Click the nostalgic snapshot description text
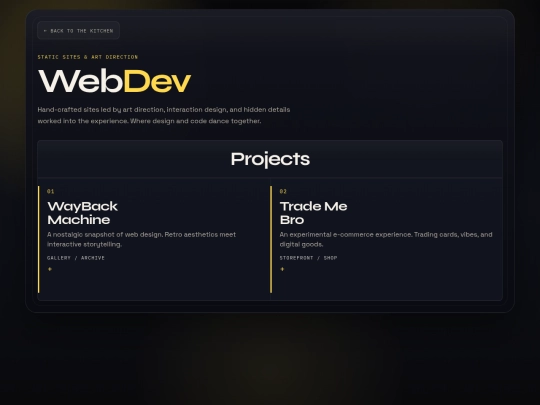The image size is (540, 405). click(x=142, y=239)
